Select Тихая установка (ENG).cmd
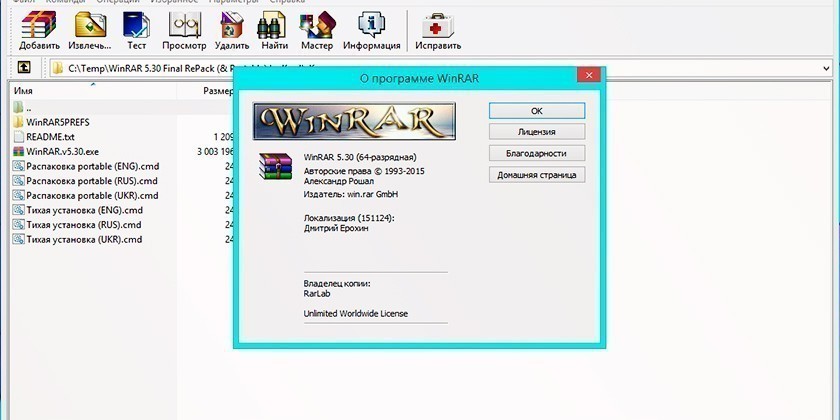Screen dimensions: 840x420 coord(84,210)
